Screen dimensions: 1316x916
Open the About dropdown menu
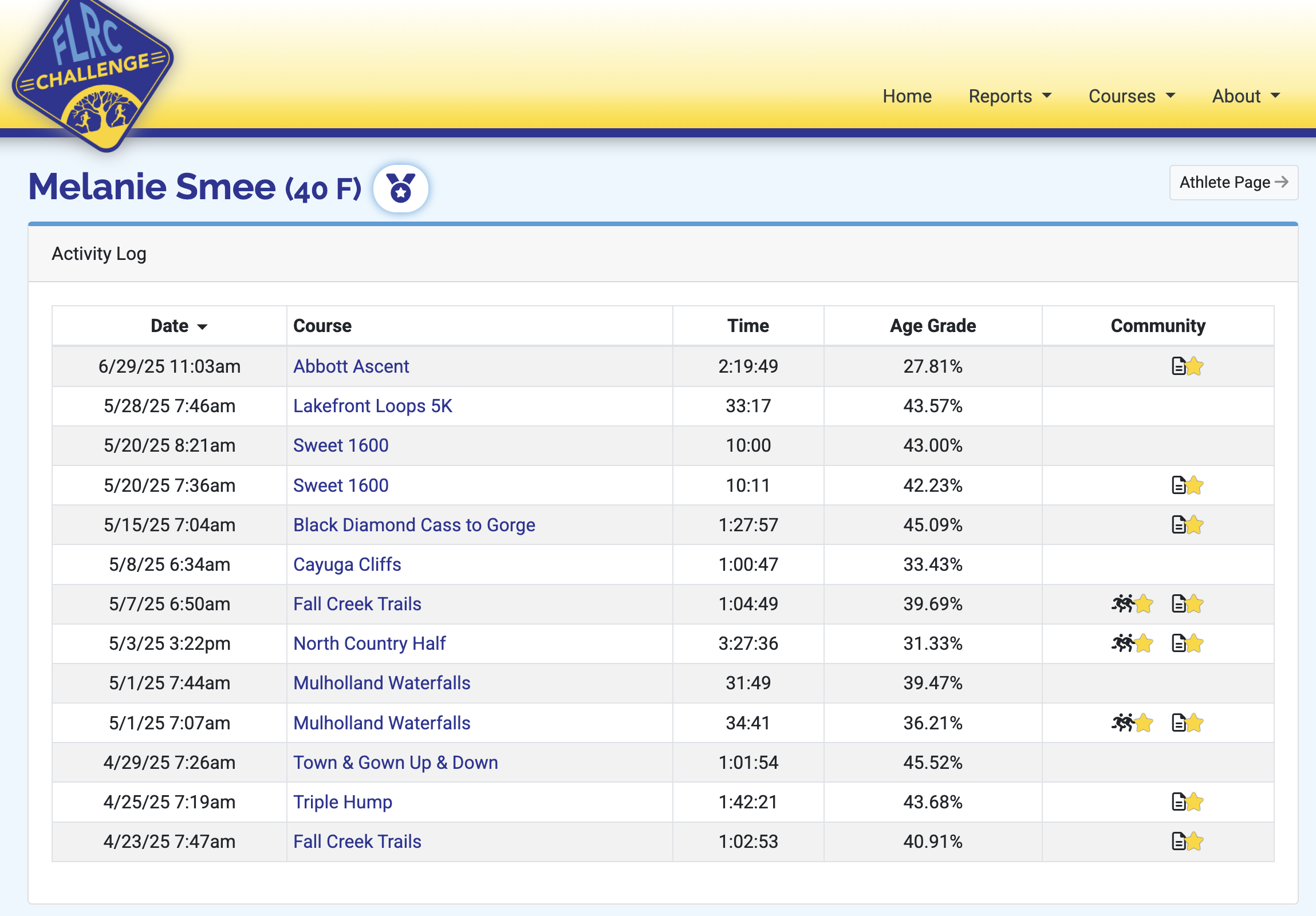tap(1246, 96)
